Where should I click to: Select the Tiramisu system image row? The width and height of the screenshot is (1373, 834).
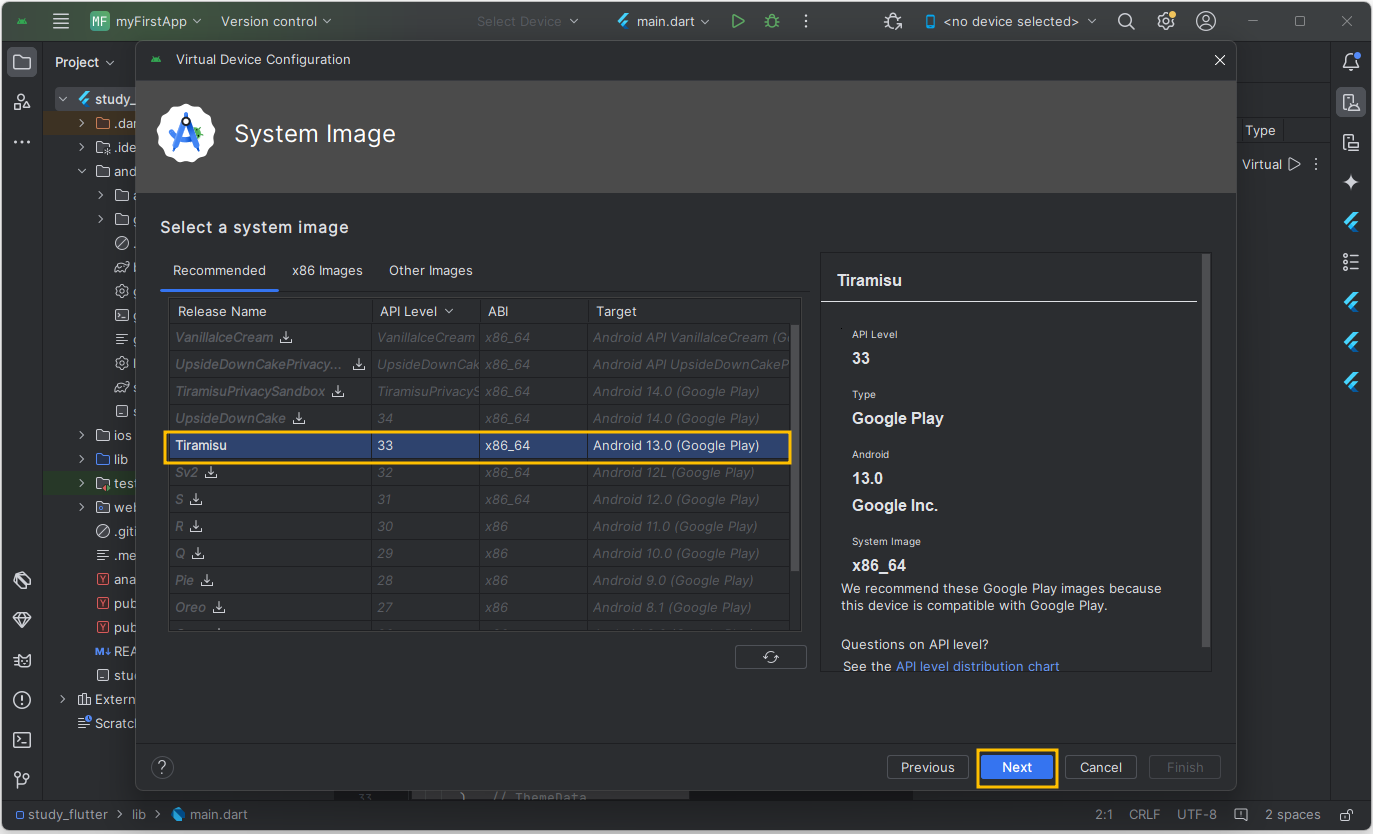(x=479, y=445)
